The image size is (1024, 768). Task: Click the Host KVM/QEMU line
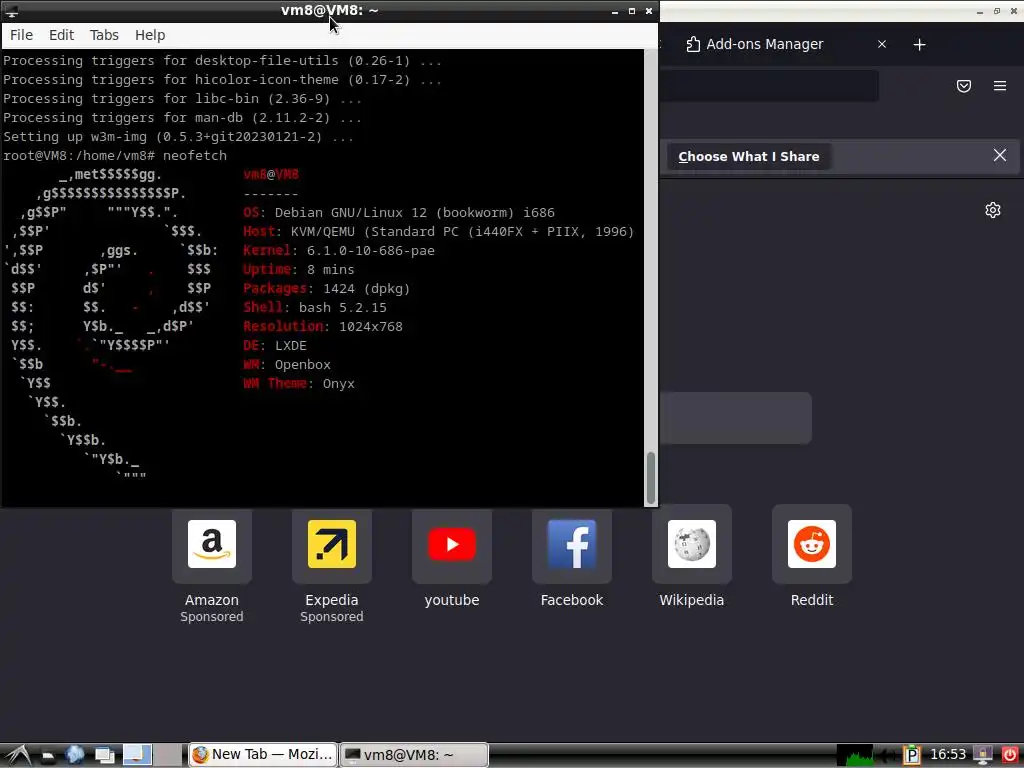click(438, 232)
